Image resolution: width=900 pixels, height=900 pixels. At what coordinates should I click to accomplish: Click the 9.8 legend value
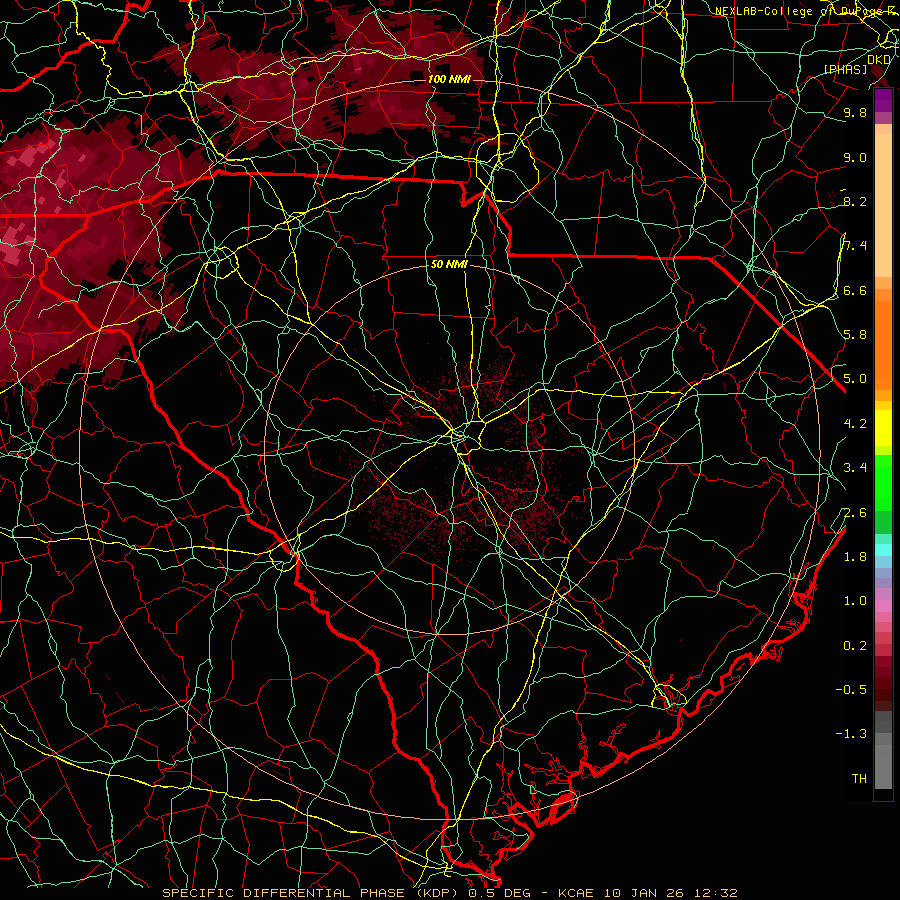click(x=855, y=112)
